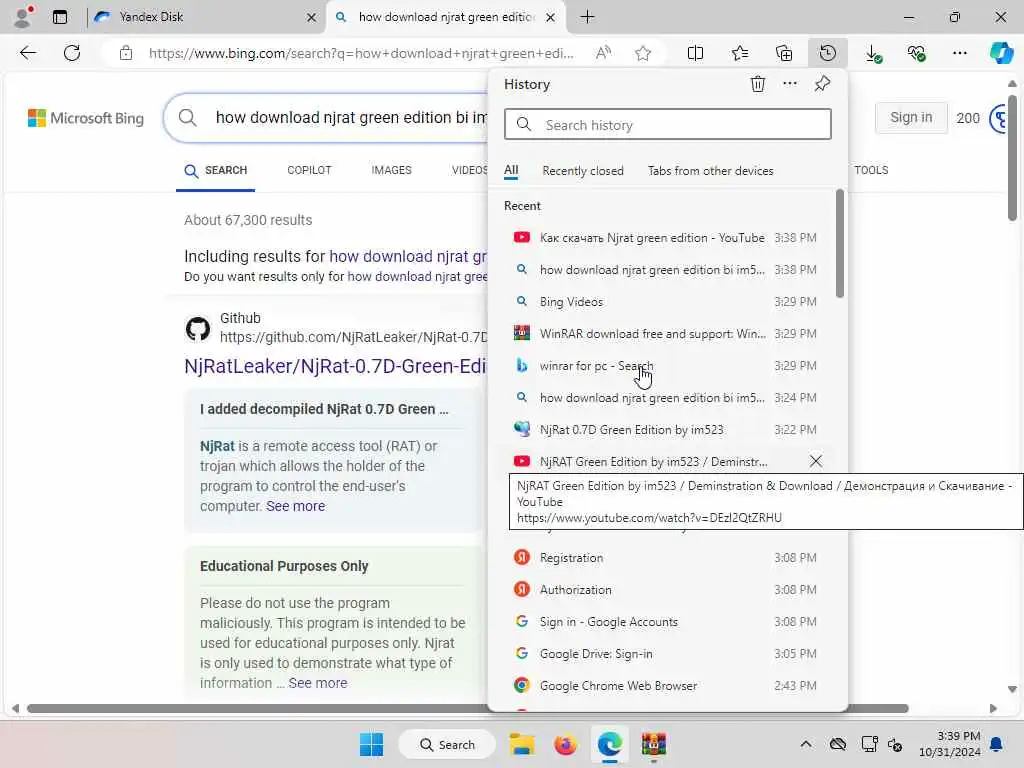Screen dimensions: 1024x768
Task: Open Google Drive: Sign-in history entry
Action: [x=666, y=654]
